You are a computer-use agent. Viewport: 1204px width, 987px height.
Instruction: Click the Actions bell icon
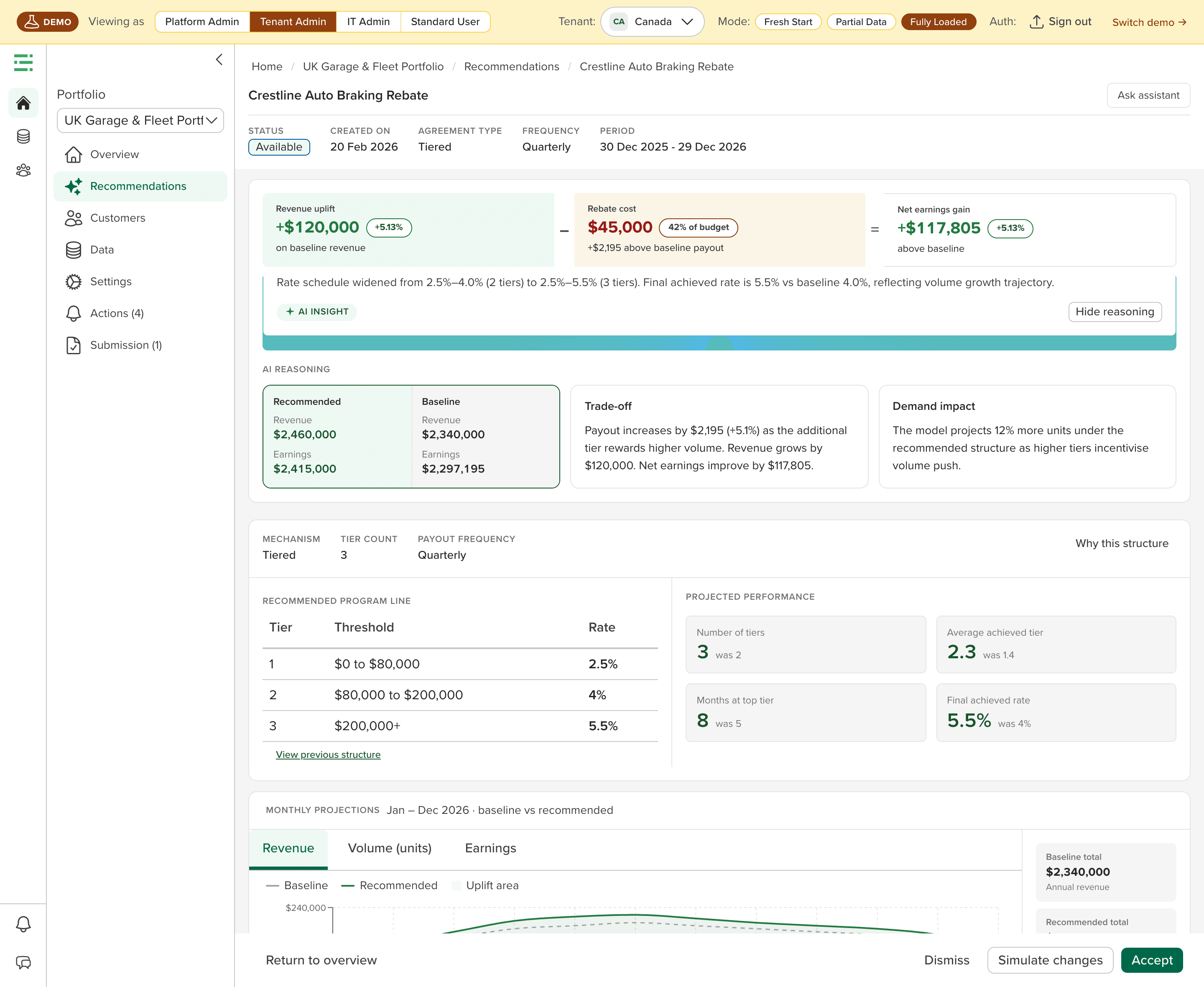73,313
